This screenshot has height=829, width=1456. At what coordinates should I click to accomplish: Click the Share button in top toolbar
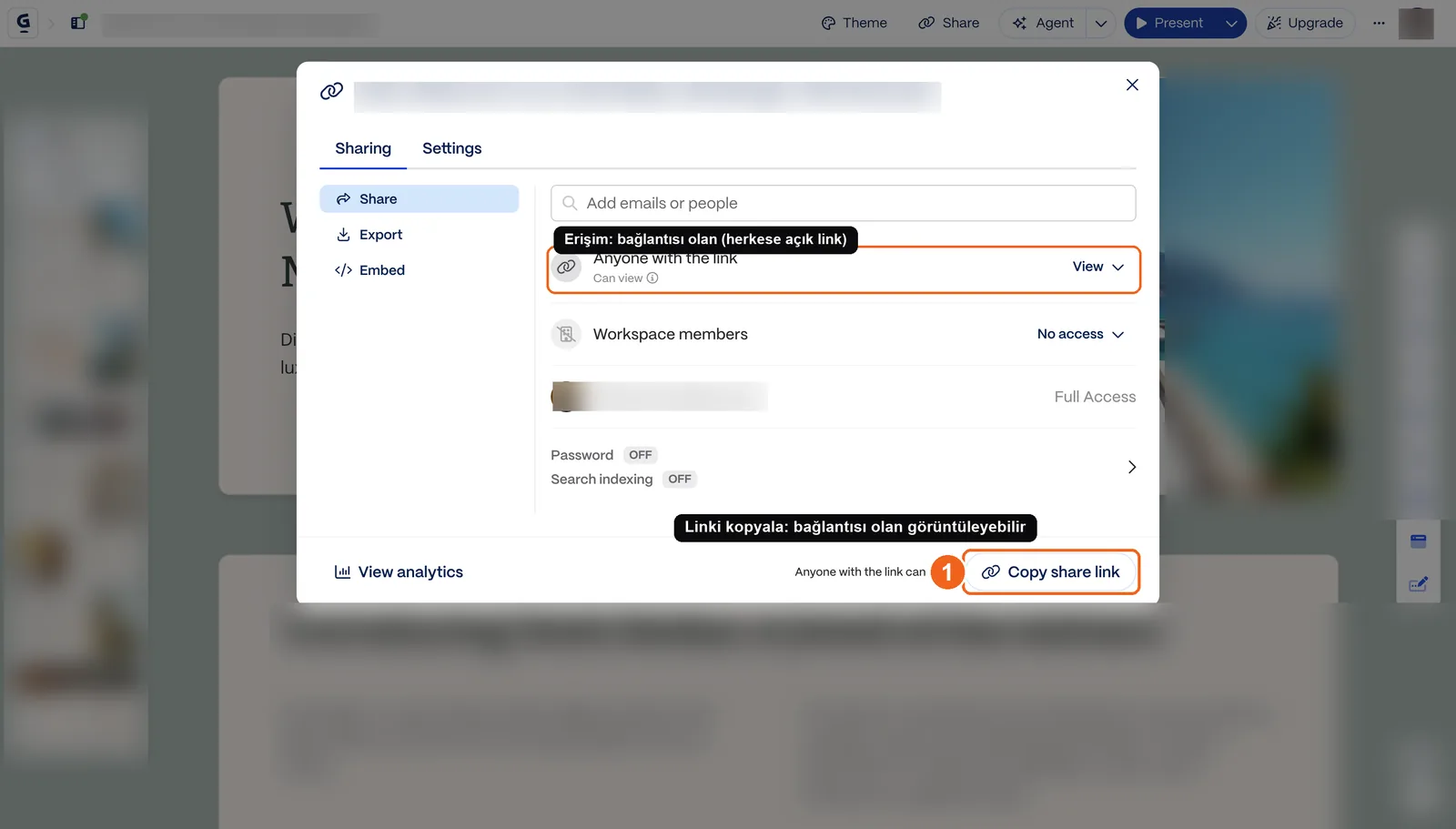pyautogui.click(x=949, y=23)
